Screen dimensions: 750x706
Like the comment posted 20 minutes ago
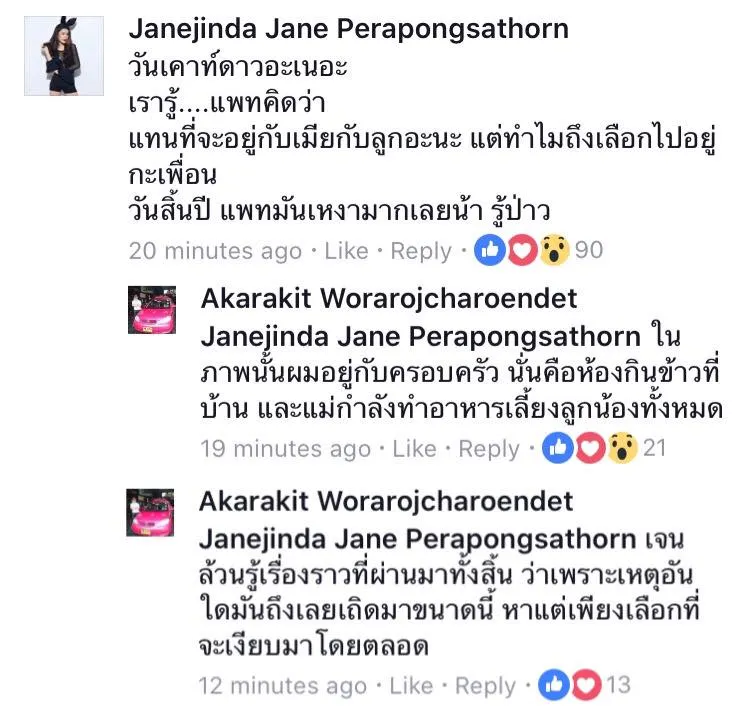[346, 251]
